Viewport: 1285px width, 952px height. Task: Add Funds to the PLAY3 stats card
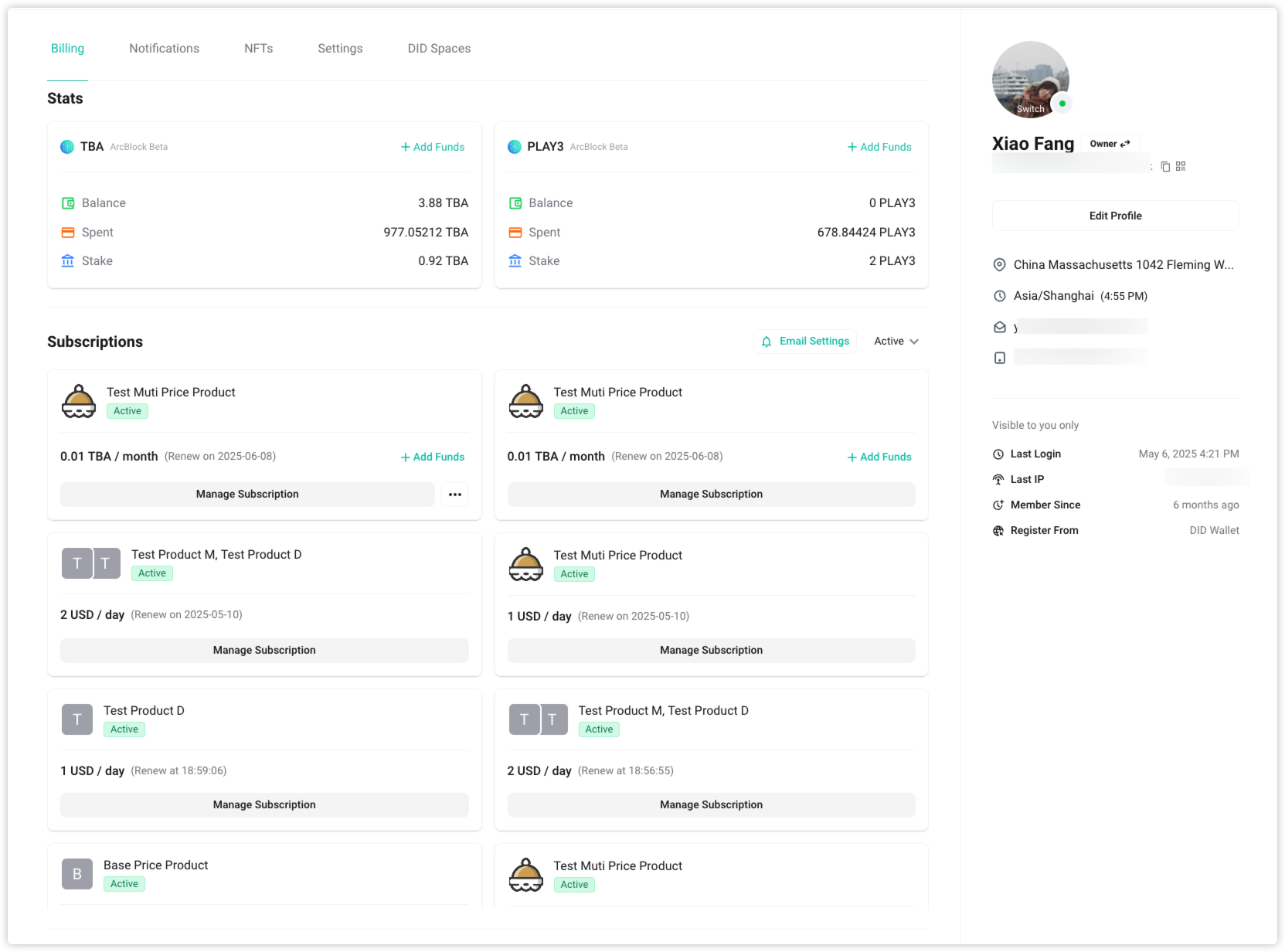[x=879, y=147]
